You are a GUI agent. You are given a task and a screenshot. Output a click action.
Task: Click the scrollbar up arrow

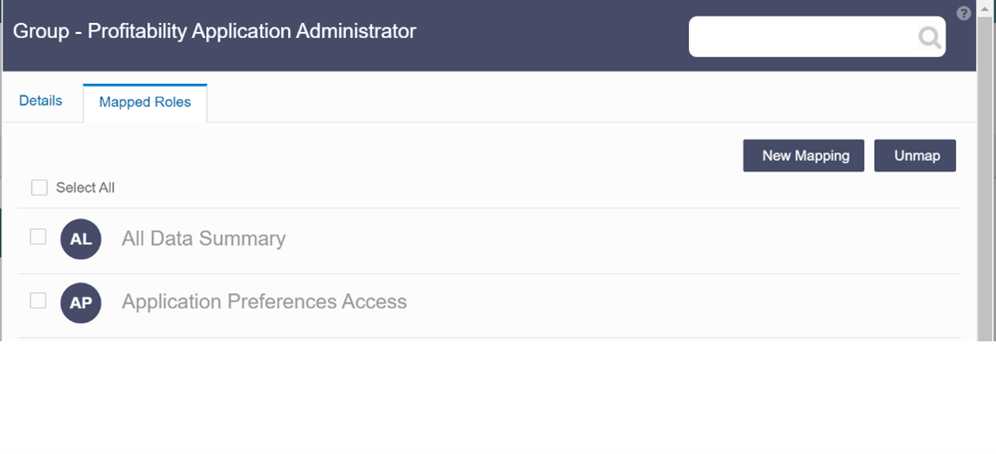pyautogui.click(x=986, y=9)
